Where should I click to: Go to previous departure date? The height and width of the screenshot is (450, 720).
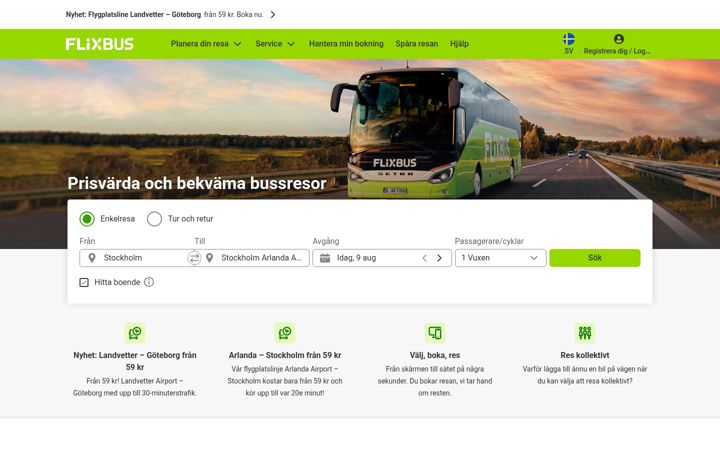point(425,258)
